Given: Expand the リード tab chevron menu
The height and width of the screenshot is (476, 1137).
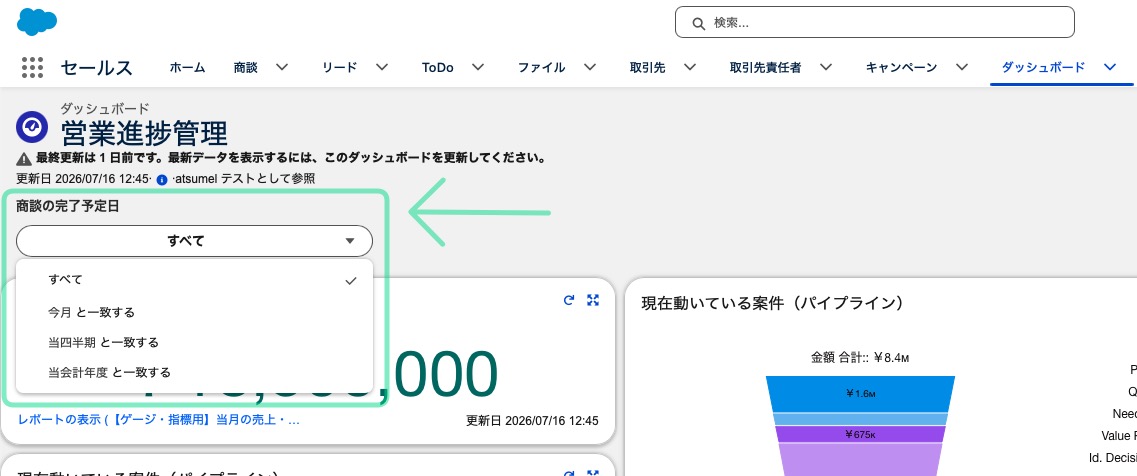Looking at the screenshot, I should [382, 67].
